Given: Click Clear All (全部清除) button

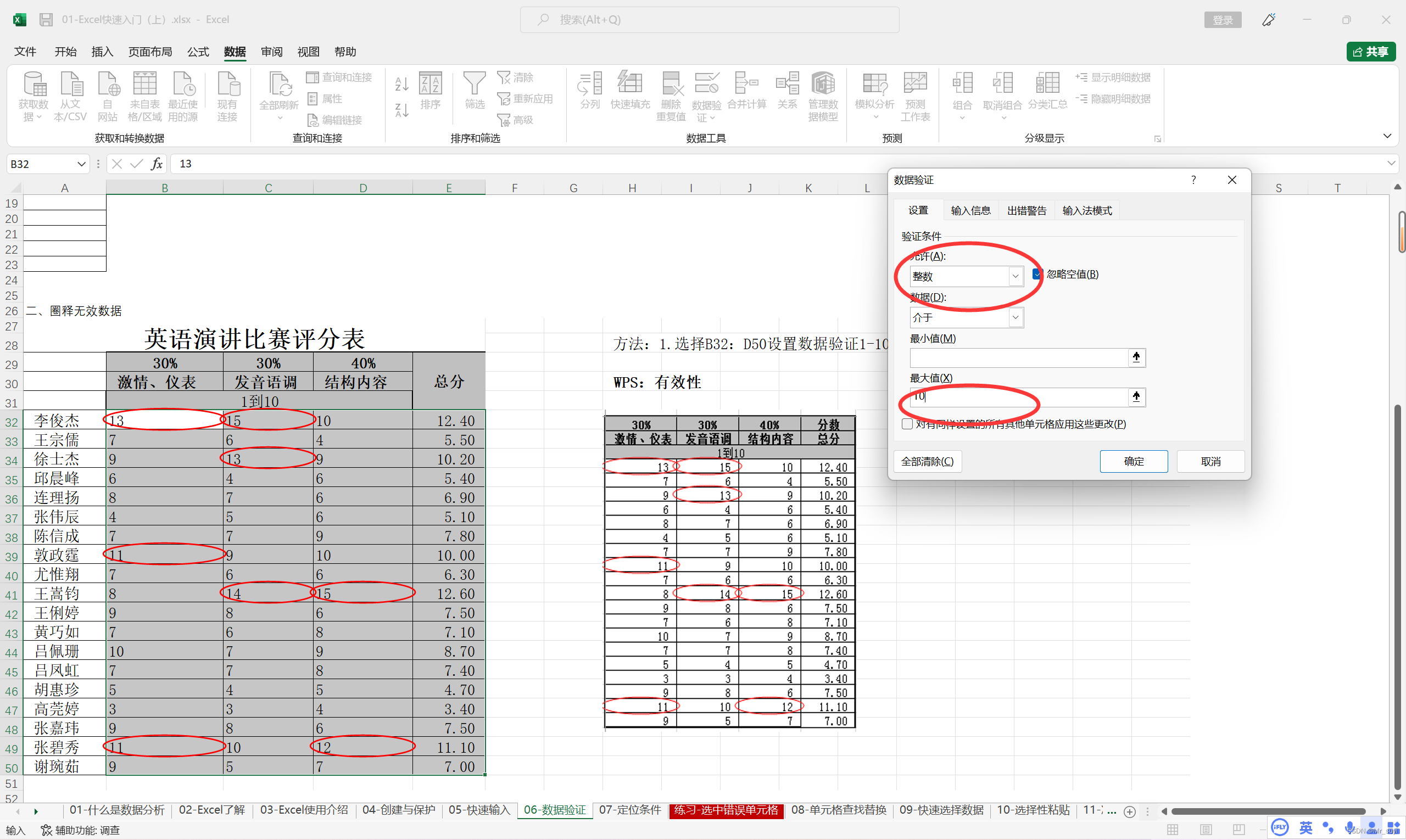Looking at the screenshot, I should point(928,461).
